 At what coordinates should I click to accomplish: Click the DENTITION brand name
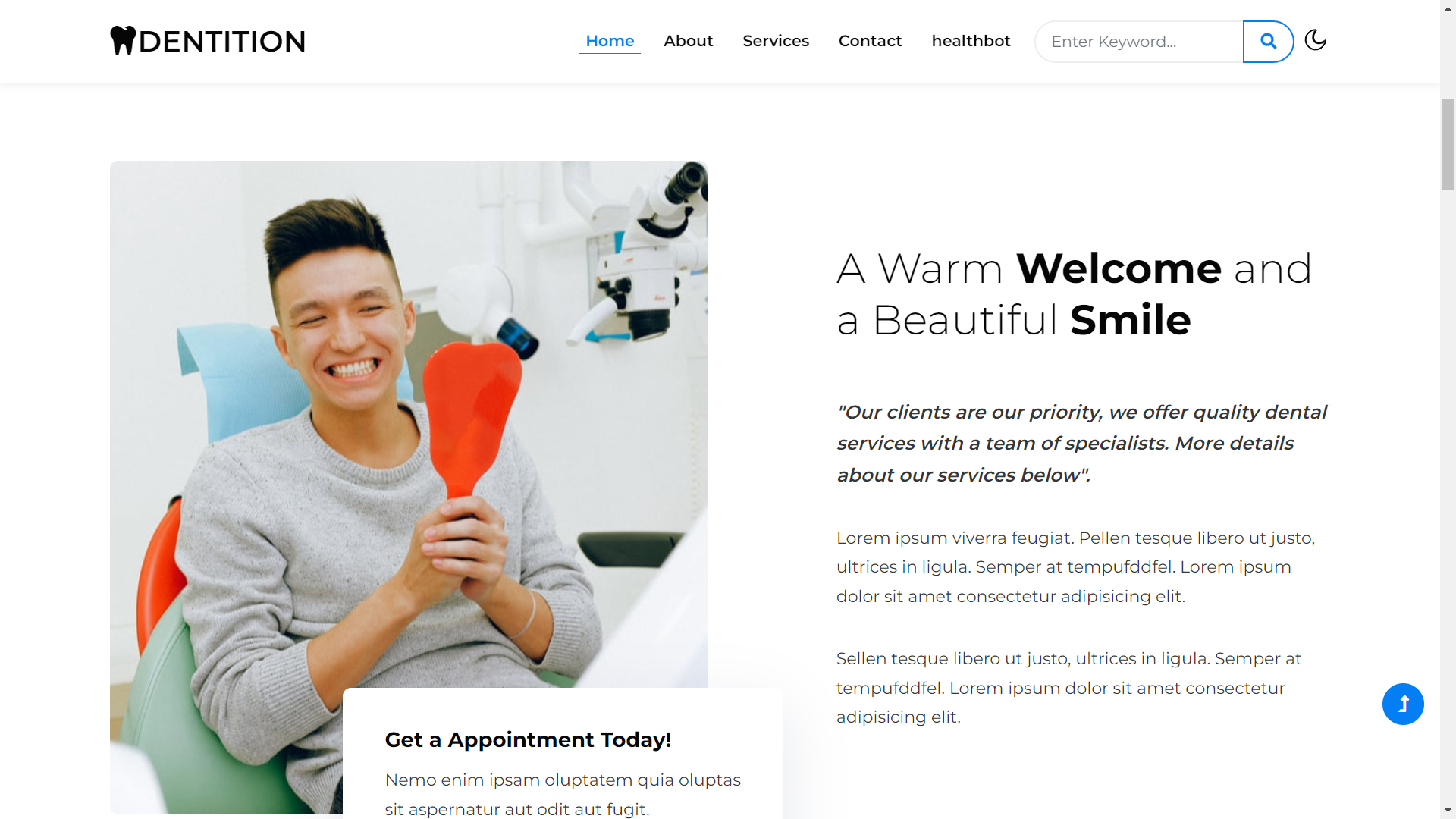pyautogui.click(x=222, y=42)
